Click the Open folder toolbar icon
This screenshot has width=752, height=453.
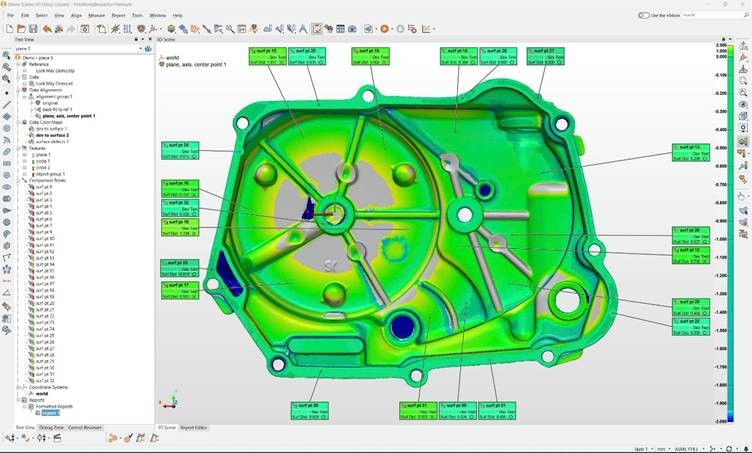click(x=21, y=29)
